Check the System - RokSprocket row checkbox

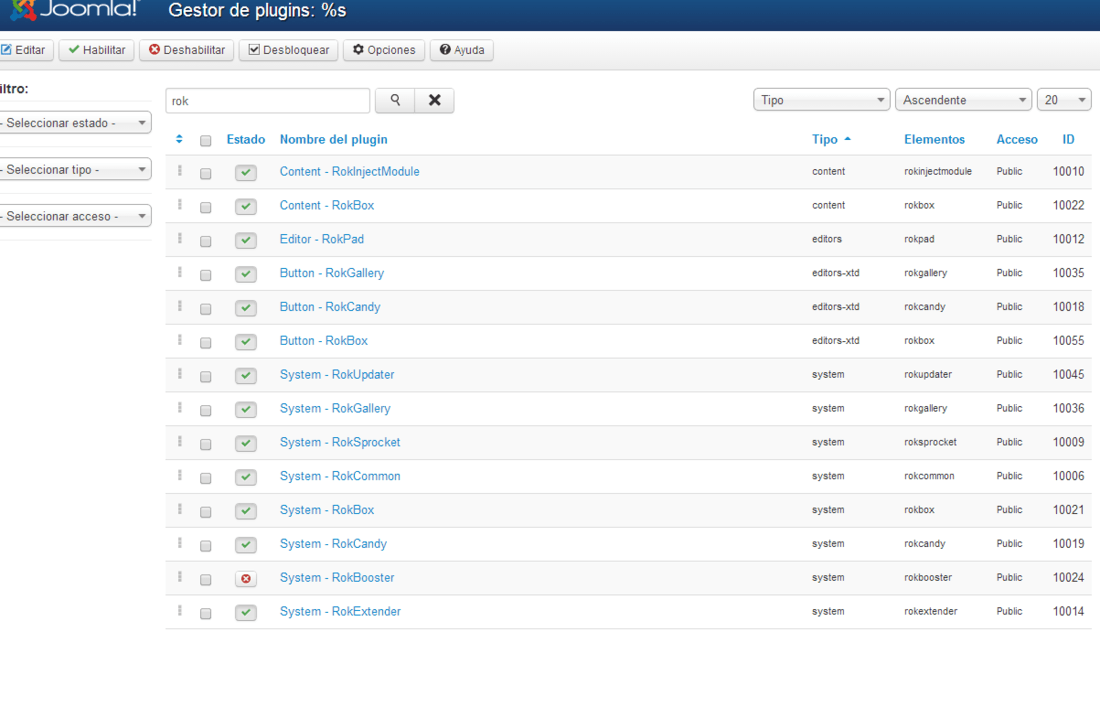(x=206, y=444)
